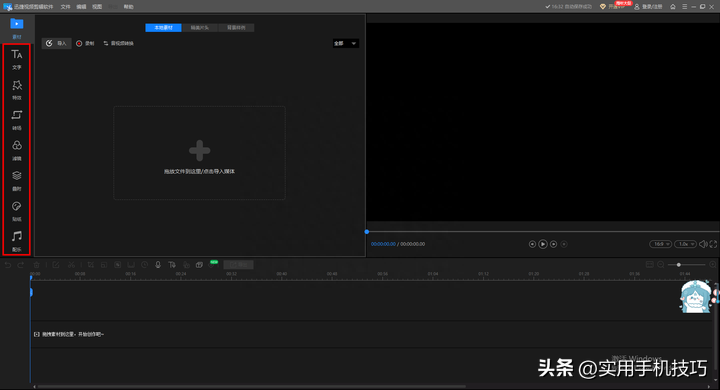Click the zoom-in icon right of timeline slider
This screenshot has height=390, width=720.
click(713, 265)
